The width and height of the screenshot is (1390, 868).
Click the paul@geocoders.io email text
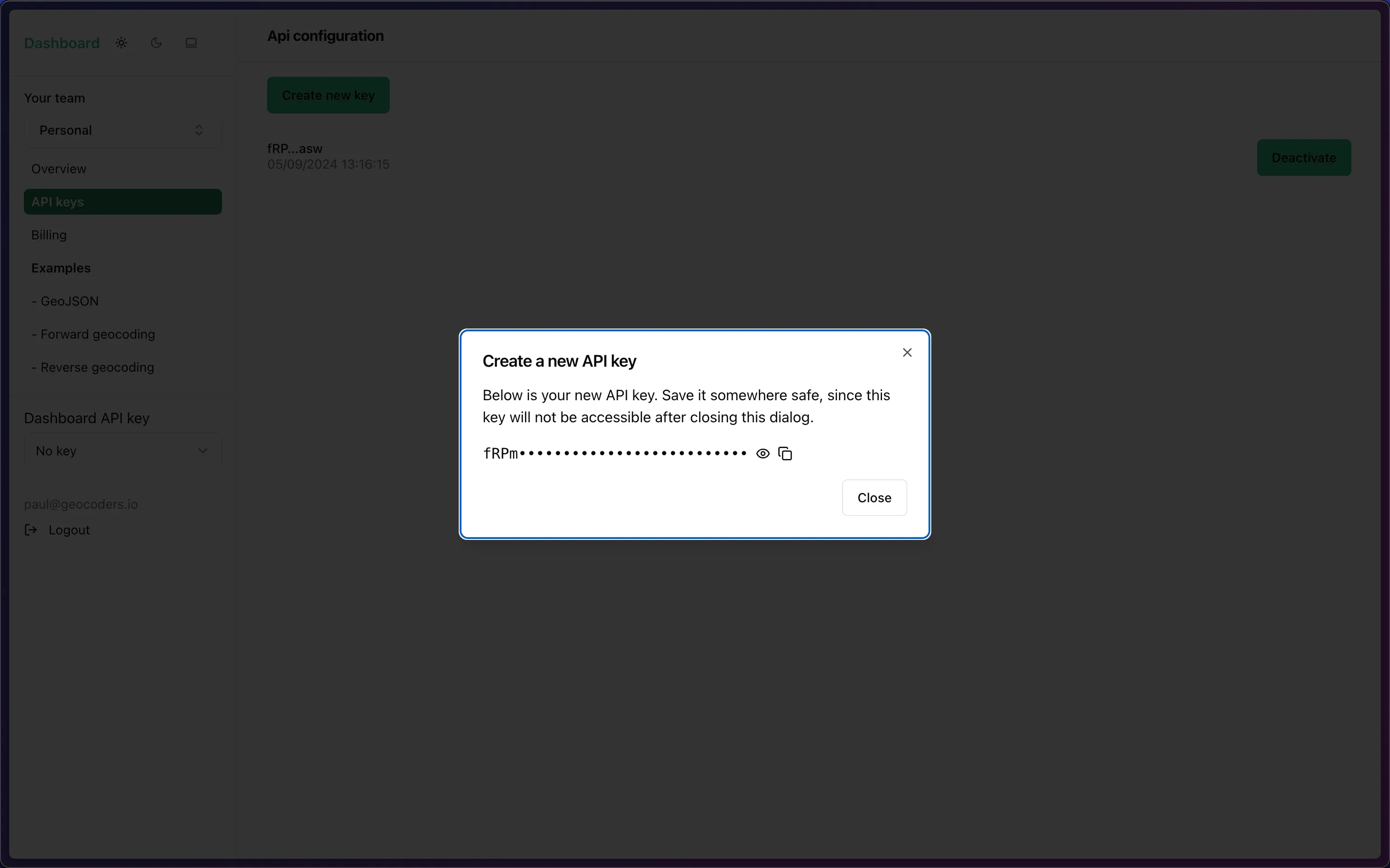point(81,504)
